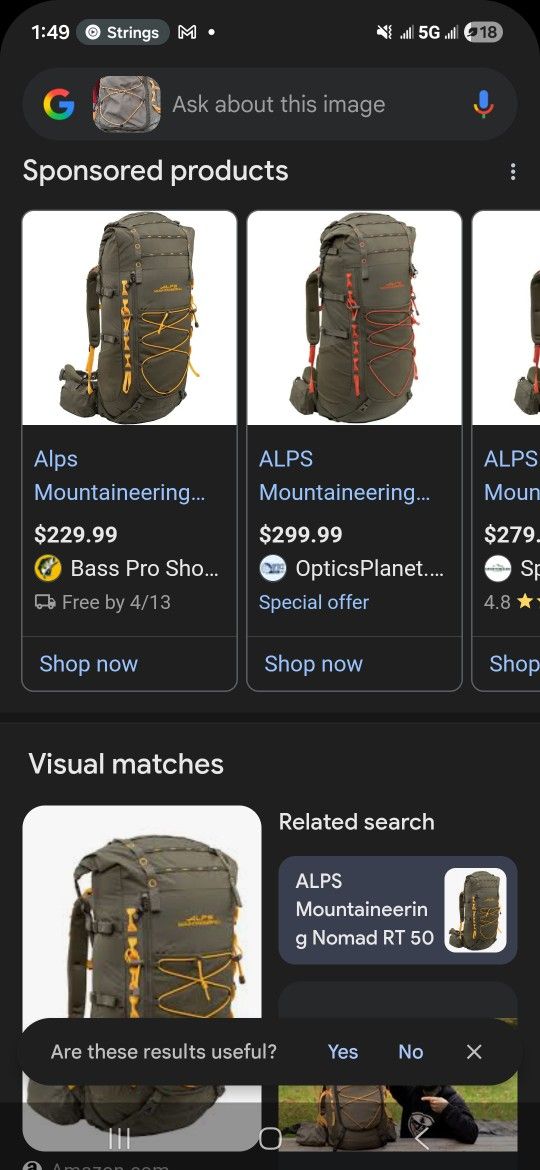Answer No to results useful prompt
This screenshot has width=540, height=1170.
click(x=411, y=1051)
